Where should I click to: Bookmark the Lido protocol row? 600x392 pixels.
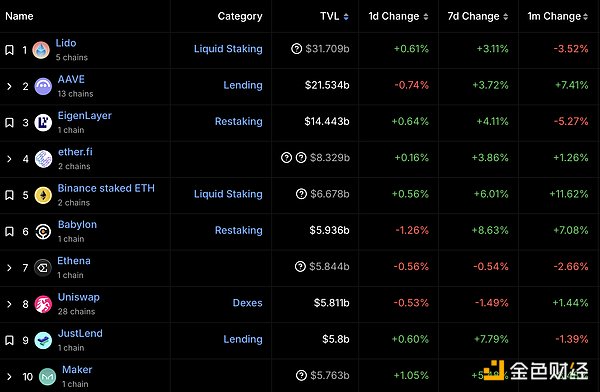10,50
